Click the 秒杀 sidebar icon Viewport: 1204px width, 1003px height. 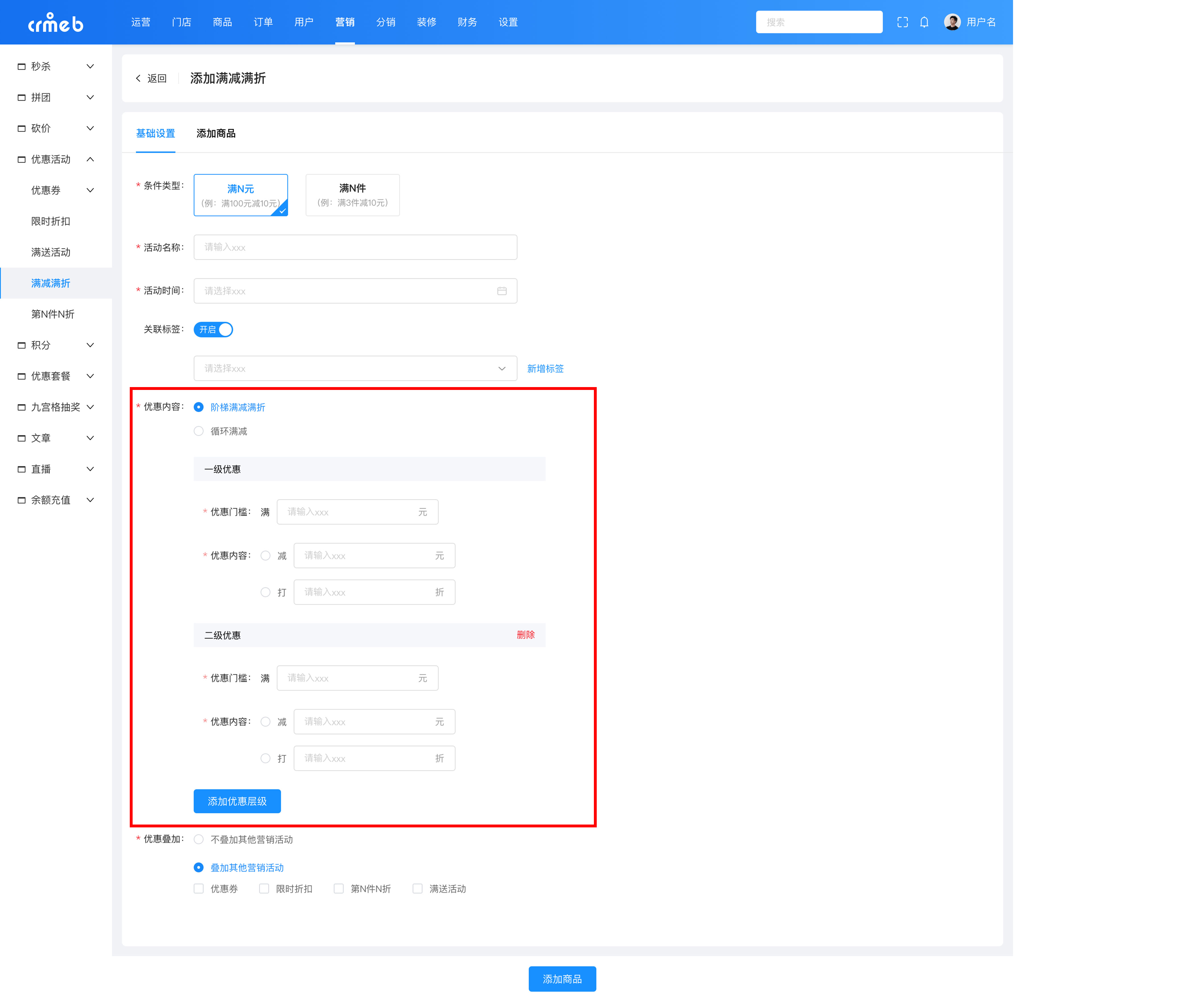click(22, 67)
